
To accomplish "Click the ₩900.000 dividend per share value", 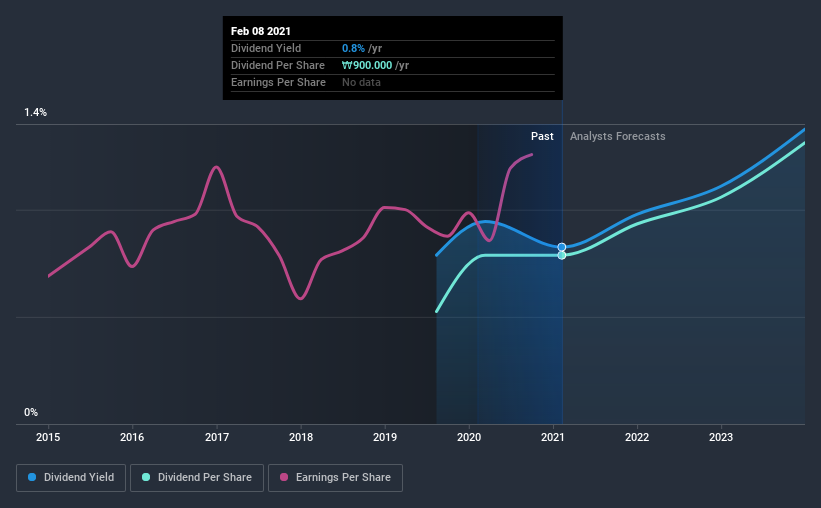I will point(367,65).
